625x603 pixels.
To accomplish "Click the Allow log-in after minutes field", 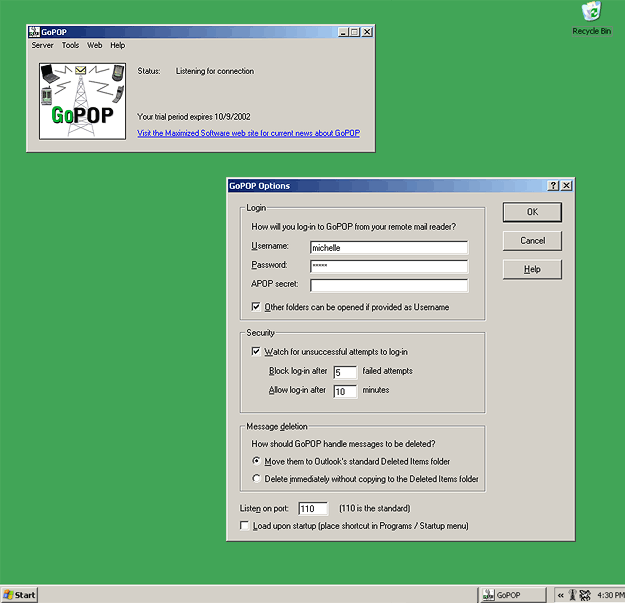I will click(345, 391).
